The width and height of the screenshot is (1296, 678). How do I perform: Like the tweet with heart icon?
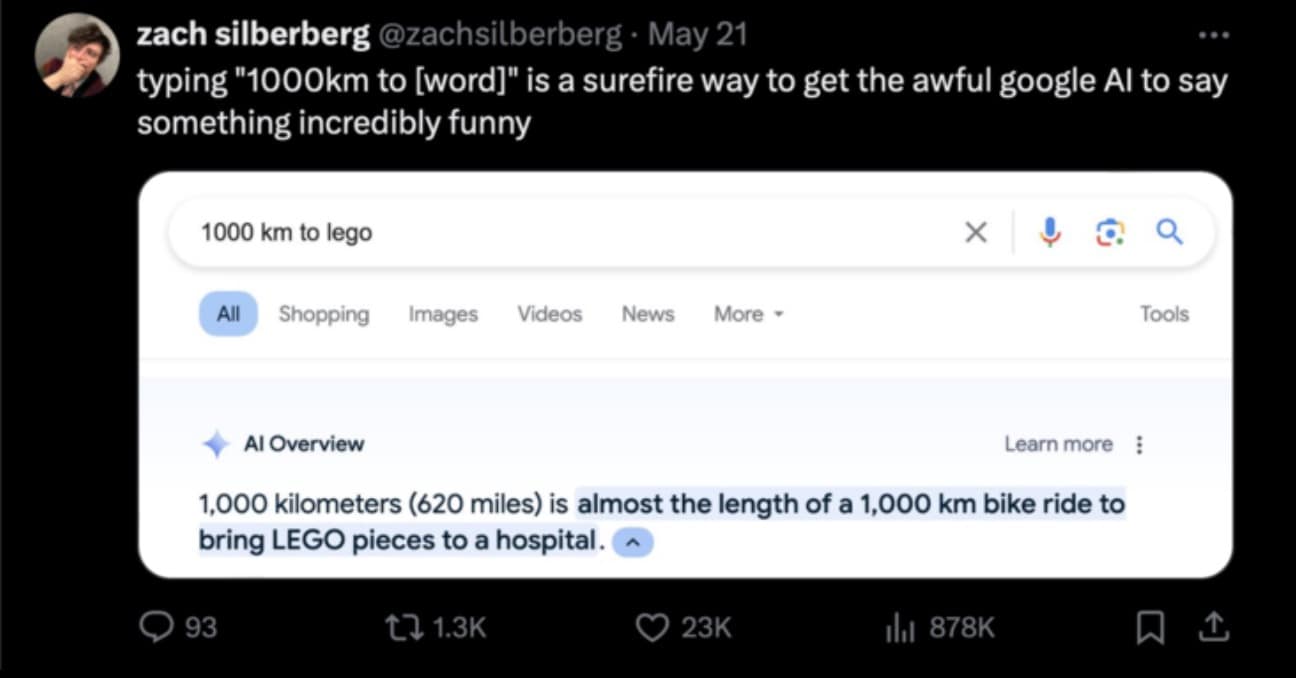pyautogui.click(x=652, y=627)
